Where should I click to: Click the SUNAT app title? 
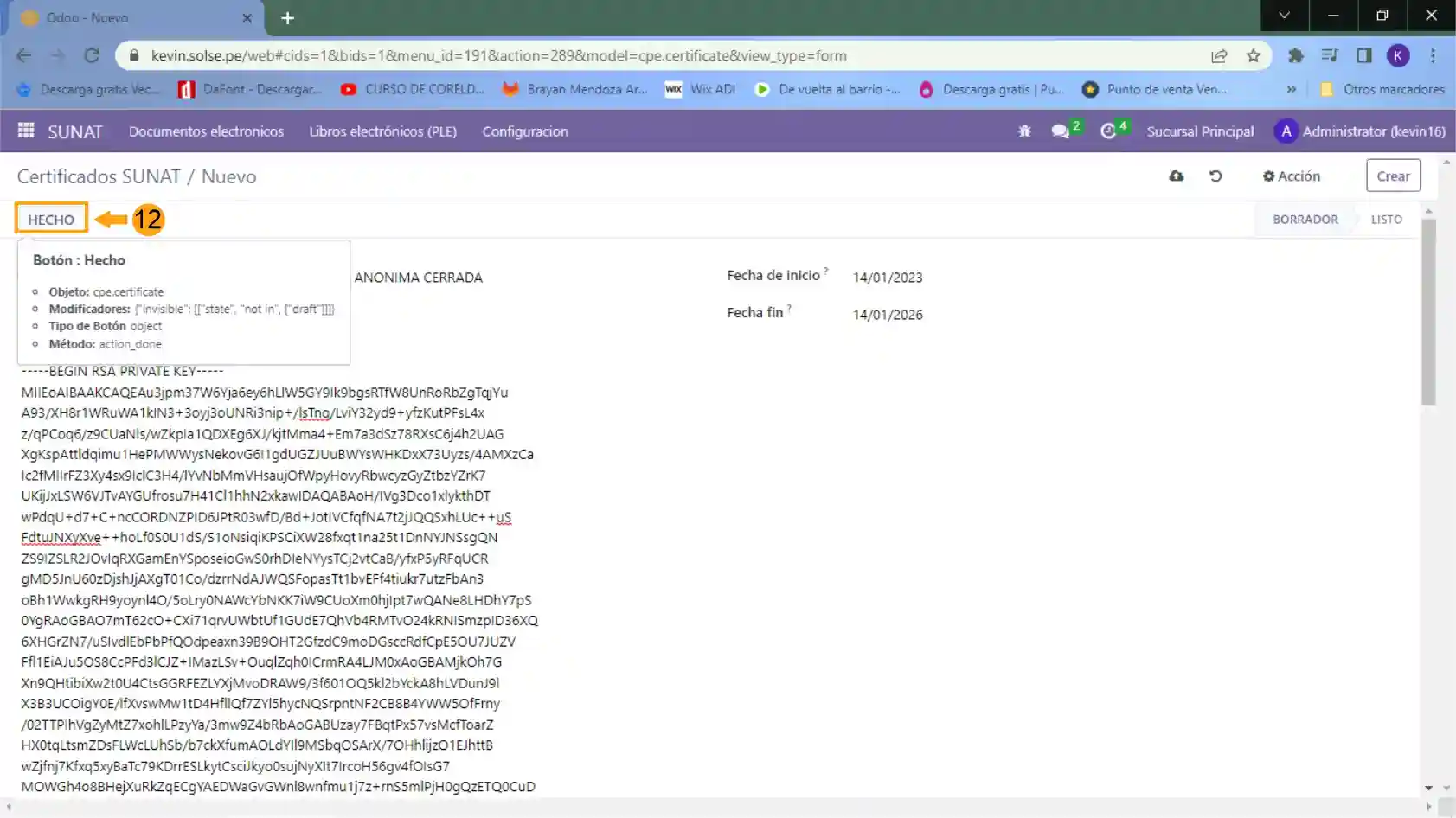tap(74, 131)
